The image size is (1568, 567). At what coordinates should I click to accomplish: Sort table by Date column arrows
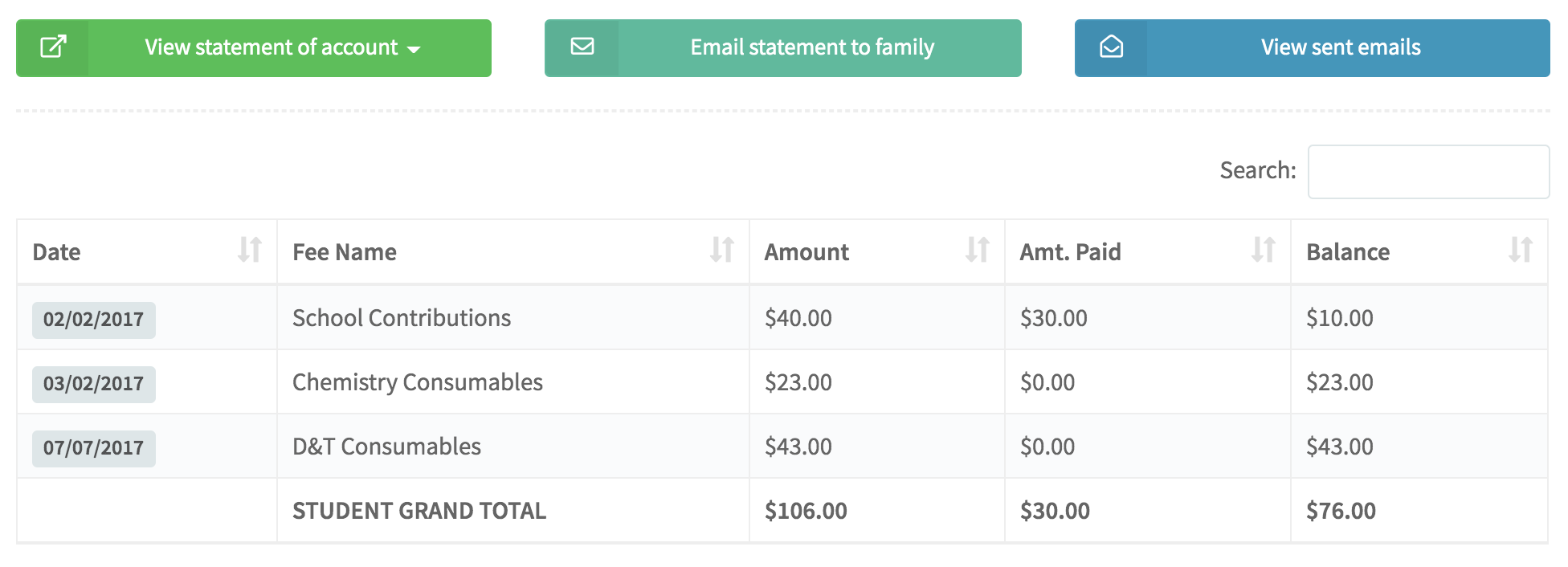(x=250, y=251)
